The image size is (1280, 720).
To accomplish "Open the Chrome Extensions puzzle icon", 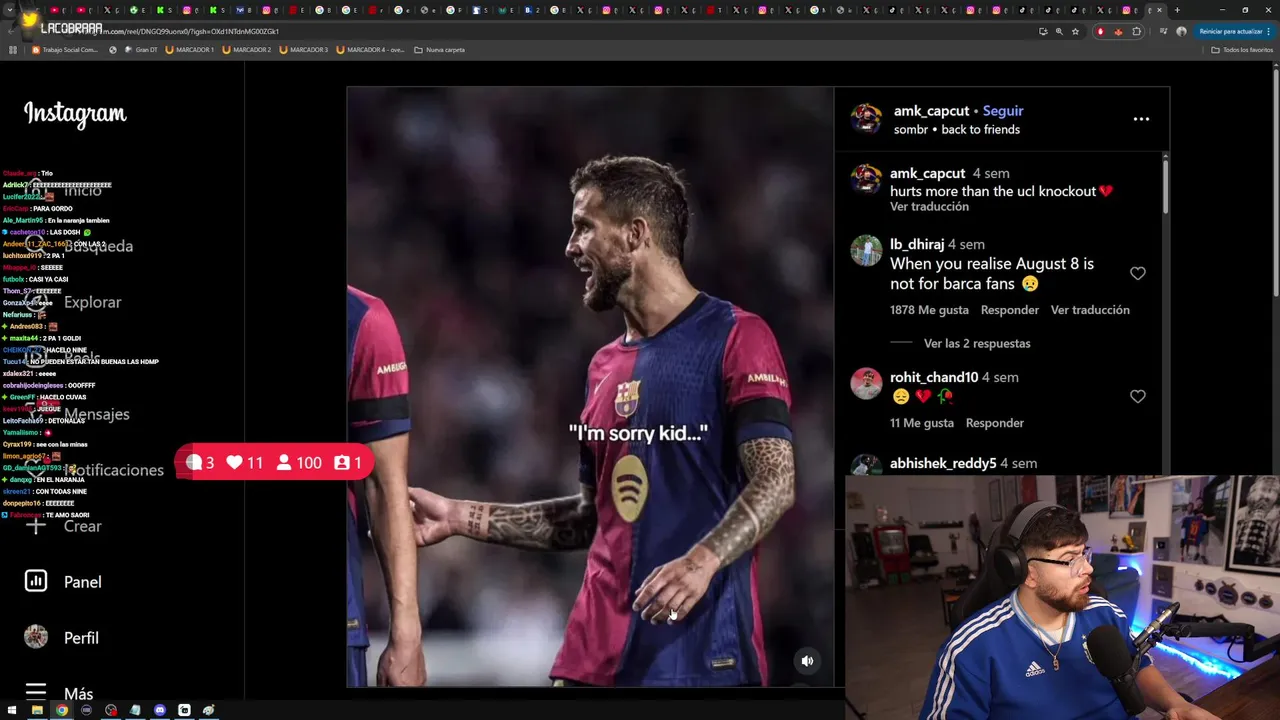I will [x=1136, y=31].
